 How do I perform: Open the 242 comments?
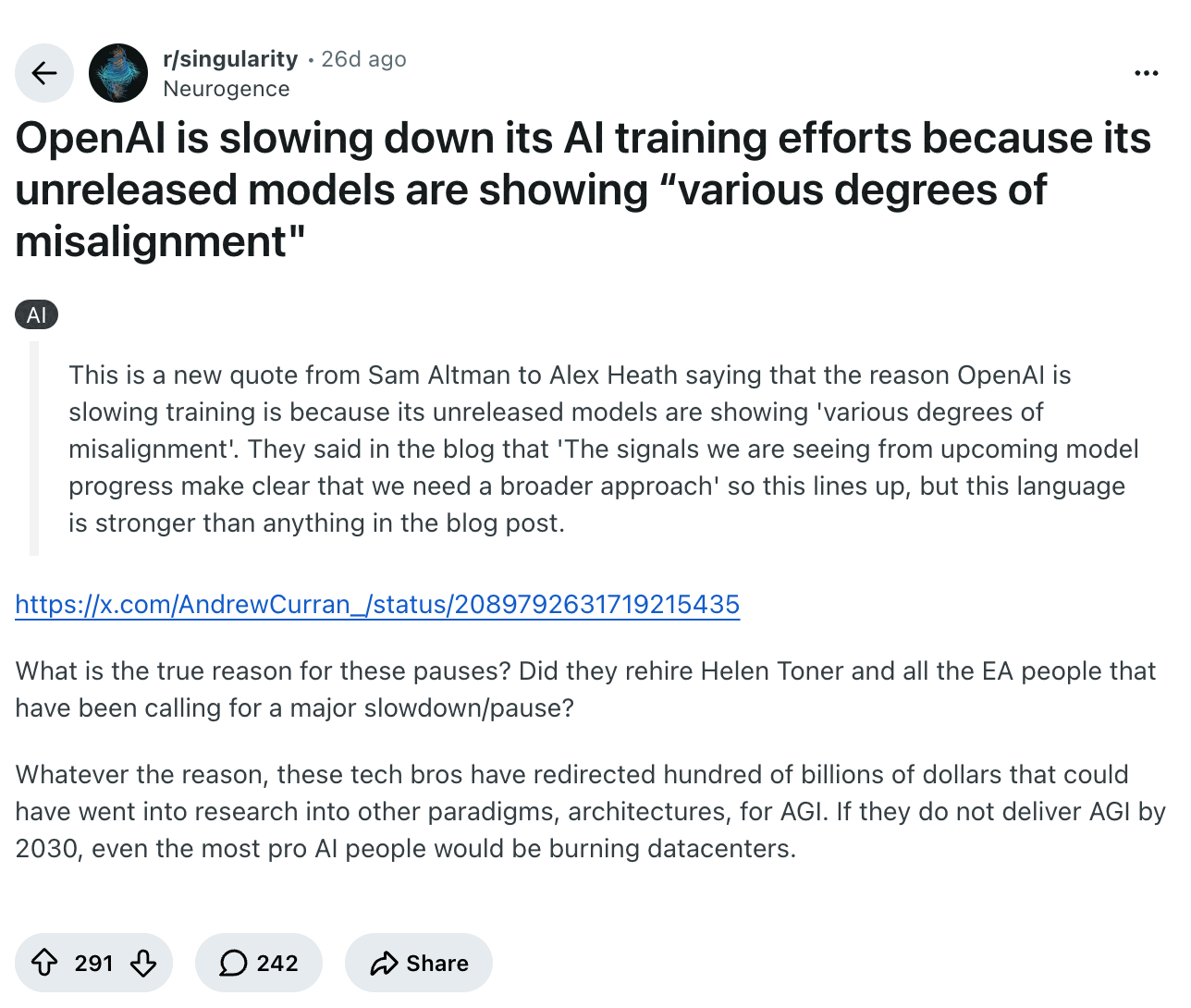coord(259,963)
